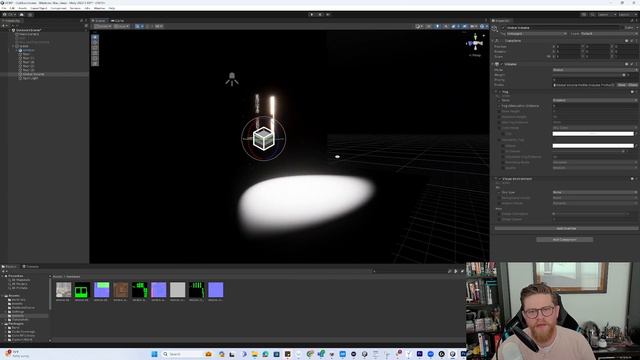
Task: Open the Ambient Mode dropdown
Action: (x=595, y=203)
